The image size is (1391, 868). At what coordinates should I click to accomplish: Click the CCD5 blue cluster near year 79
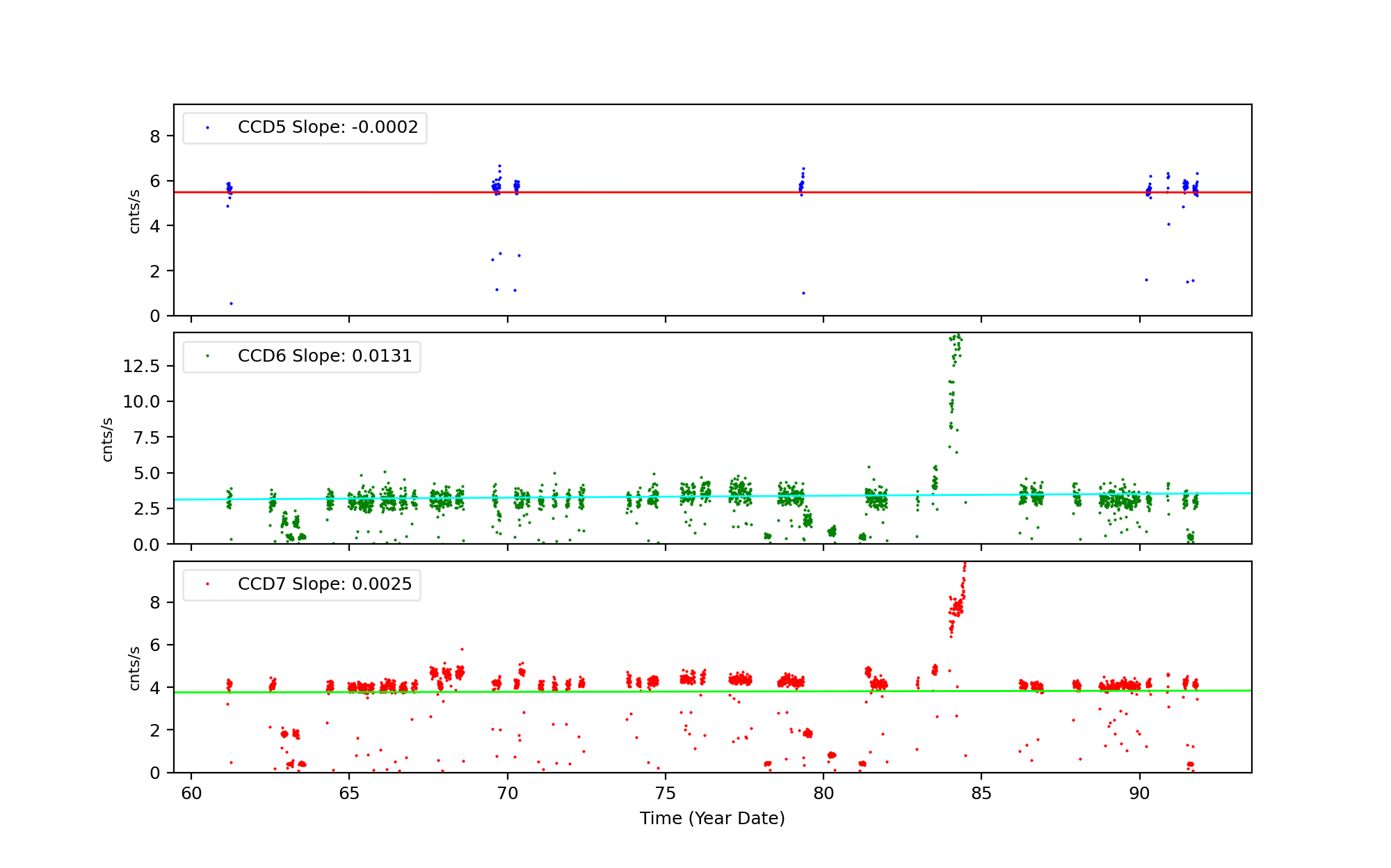801,184
